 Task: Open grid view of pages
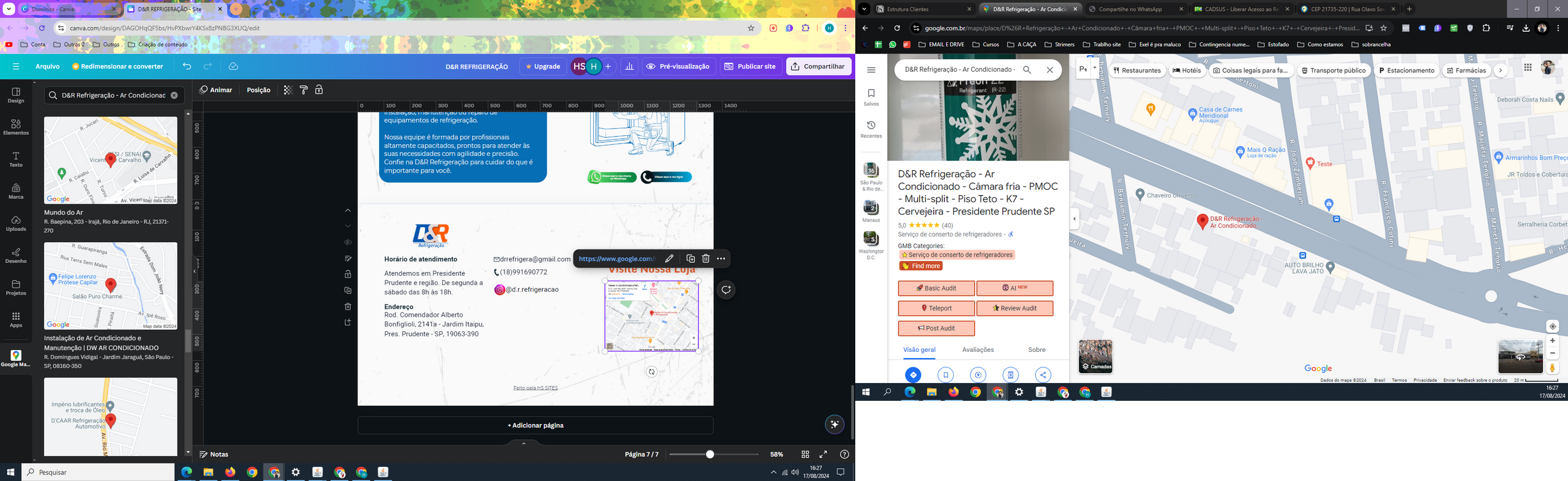click(805, 454)
